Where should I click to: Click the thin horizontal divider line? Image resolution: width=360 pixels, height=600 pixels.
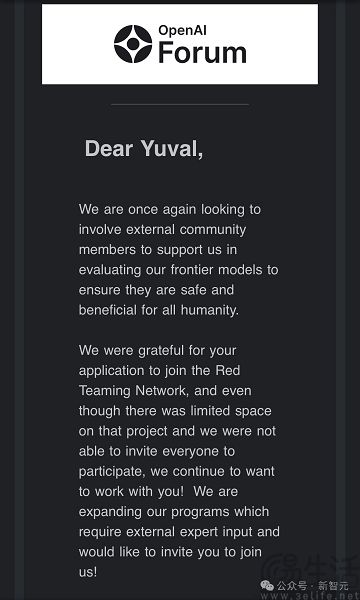click(180, 104)
